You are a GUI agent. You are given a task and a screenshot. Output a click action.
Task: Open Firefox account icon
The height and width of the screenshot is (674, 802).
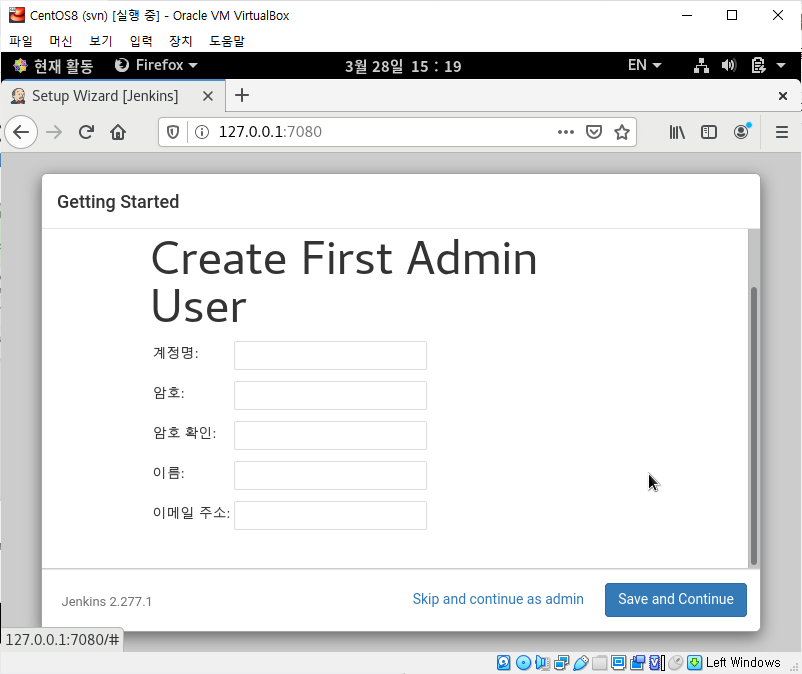(741, 132)
